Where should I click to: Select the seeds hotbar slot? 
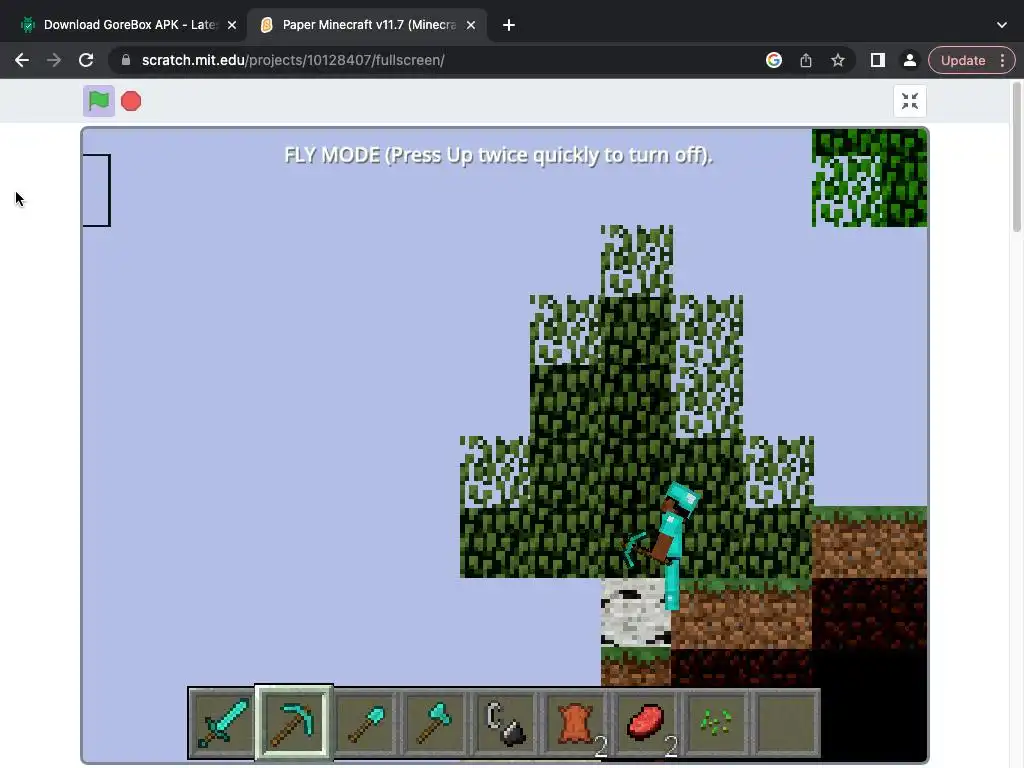716,722
